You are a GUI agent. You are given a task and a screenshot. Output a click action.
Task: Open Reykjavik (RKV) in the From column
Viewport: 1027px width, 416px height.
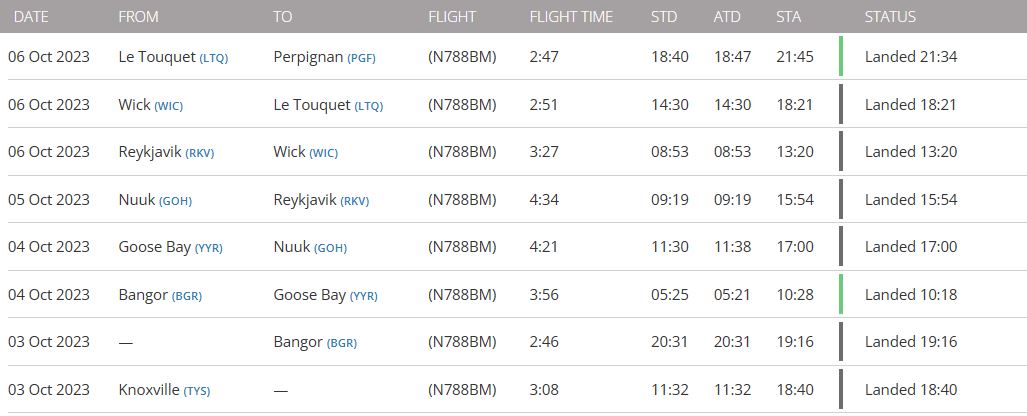coord(166,152)
